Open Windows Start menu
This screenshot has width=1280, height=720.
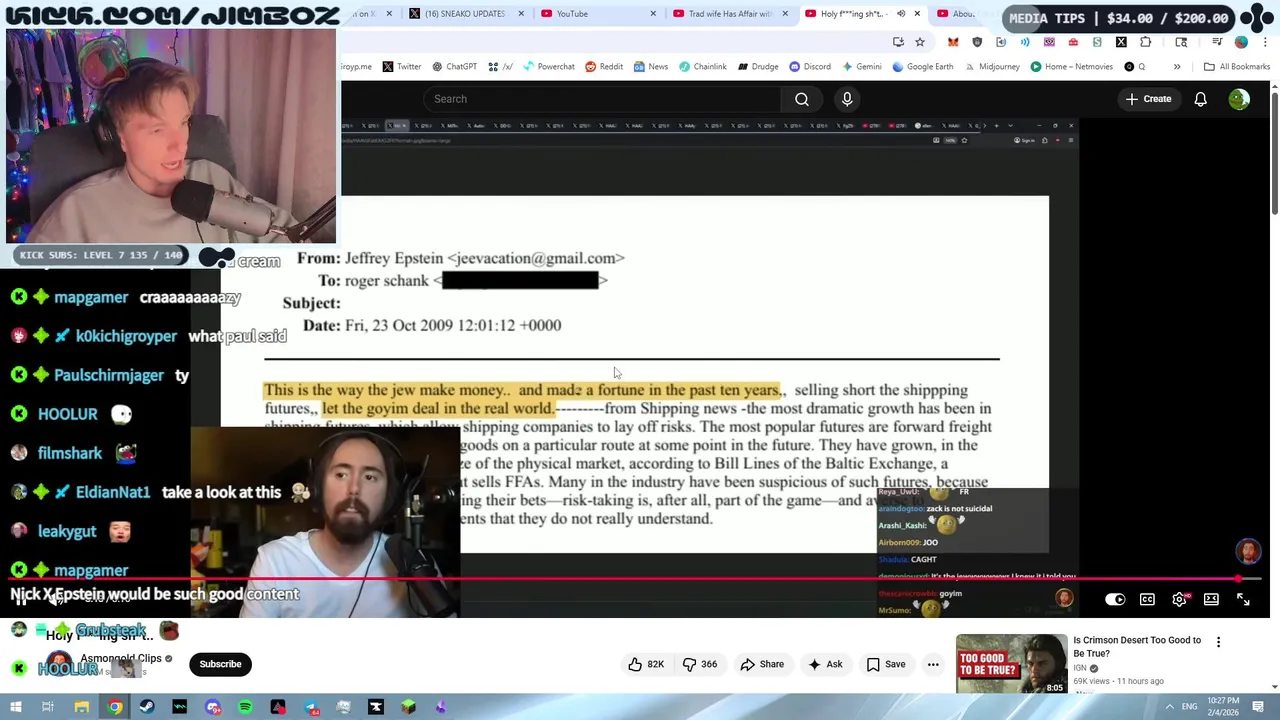(x=16, y=707)
